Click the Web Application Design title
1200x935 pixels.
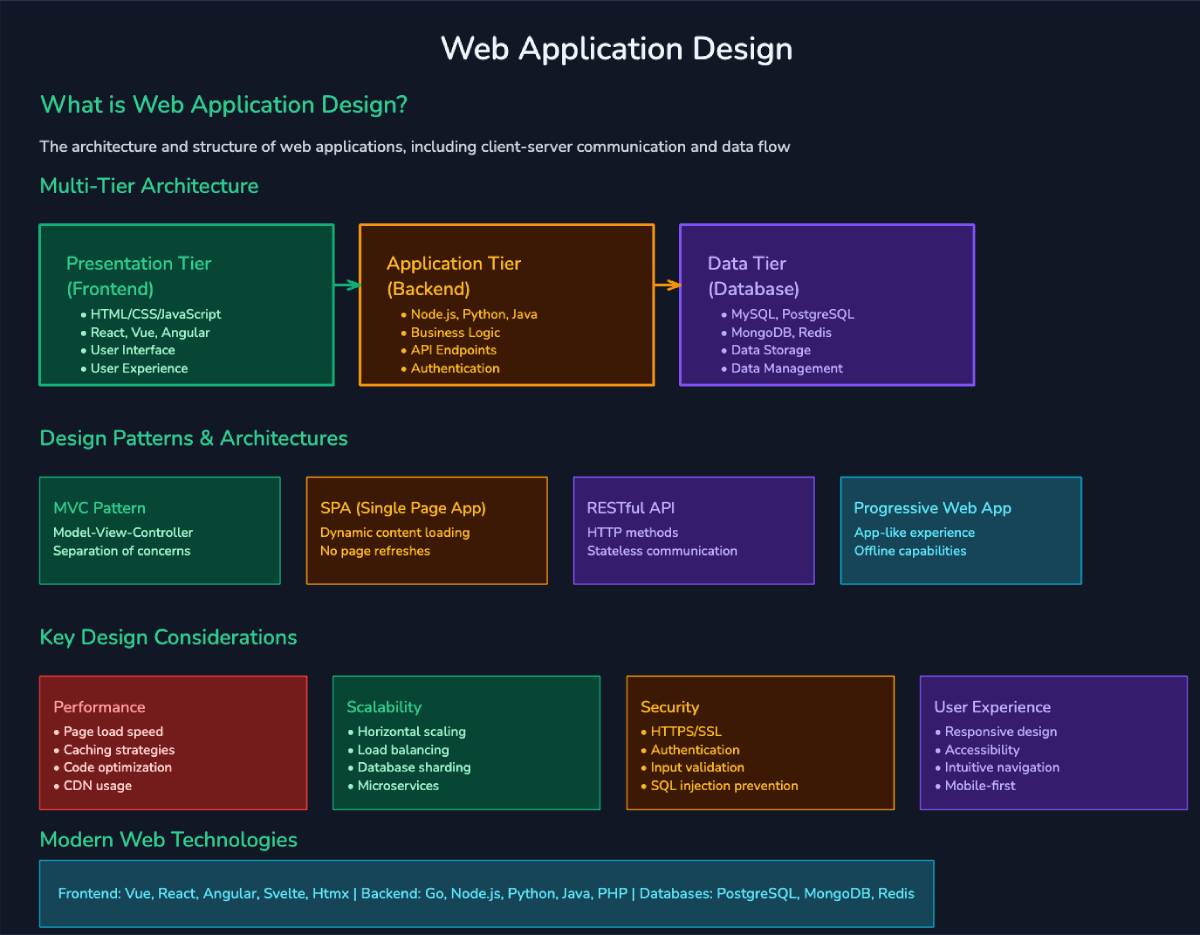coord(615,48)
